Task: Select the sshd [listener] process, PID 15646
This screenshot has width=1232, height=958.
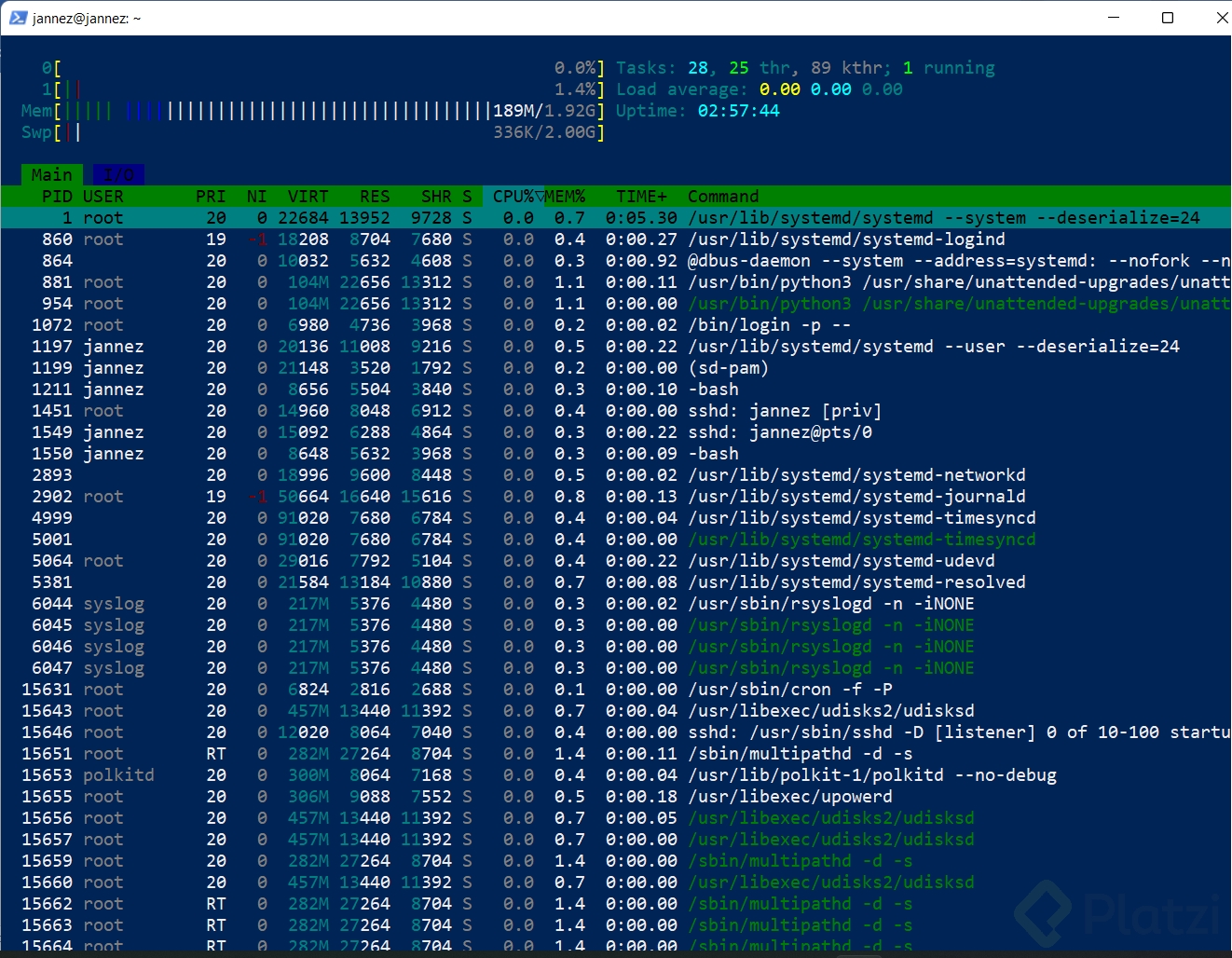Action: pos(616,732)
